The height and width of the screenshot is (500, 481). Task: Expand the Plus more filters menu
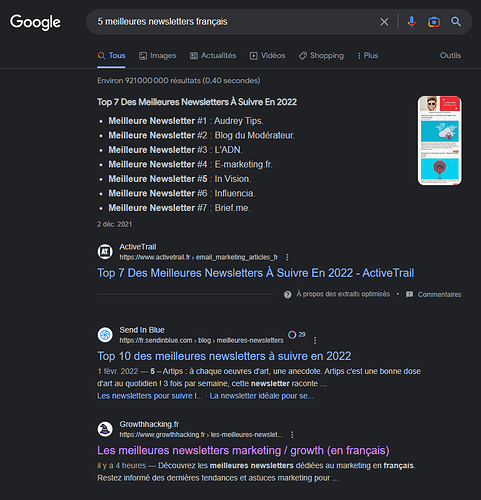tap(367, 56)
